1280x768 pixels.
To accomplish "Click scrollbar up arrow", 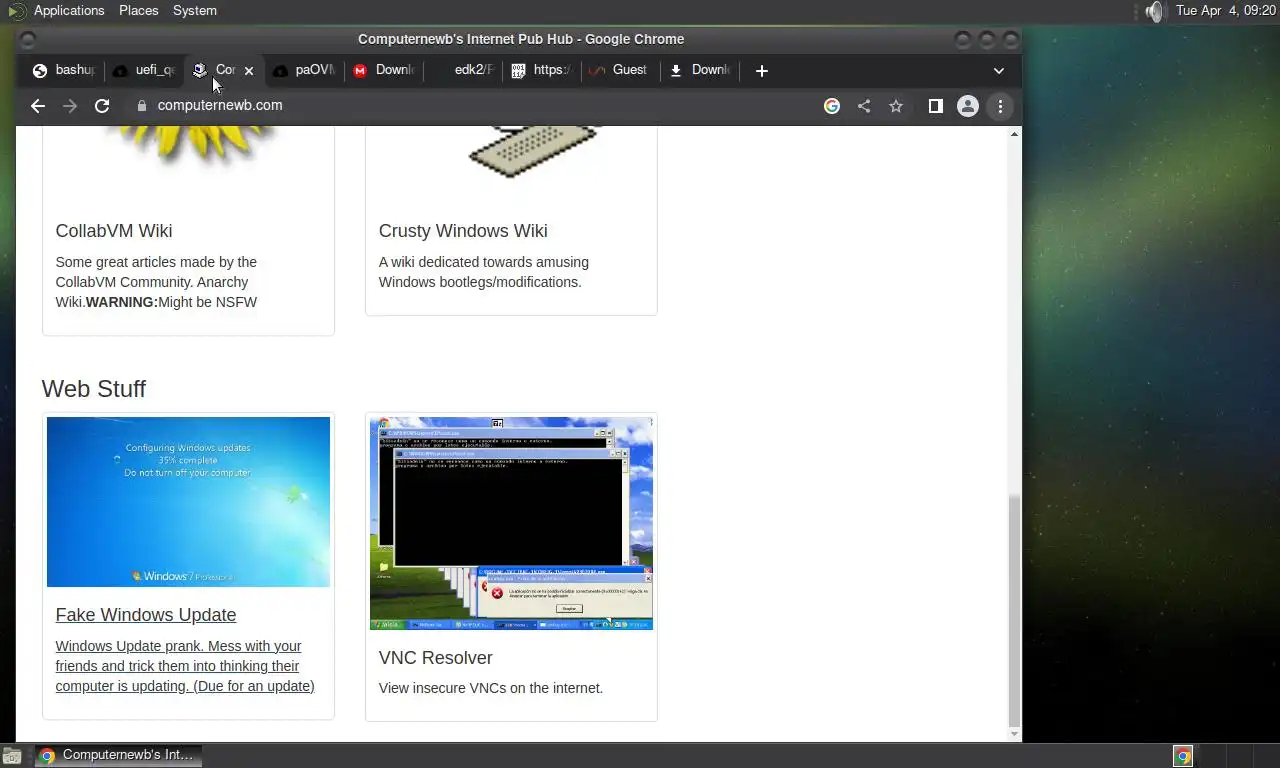I will pyautogui.click(x=1015, y=134).
